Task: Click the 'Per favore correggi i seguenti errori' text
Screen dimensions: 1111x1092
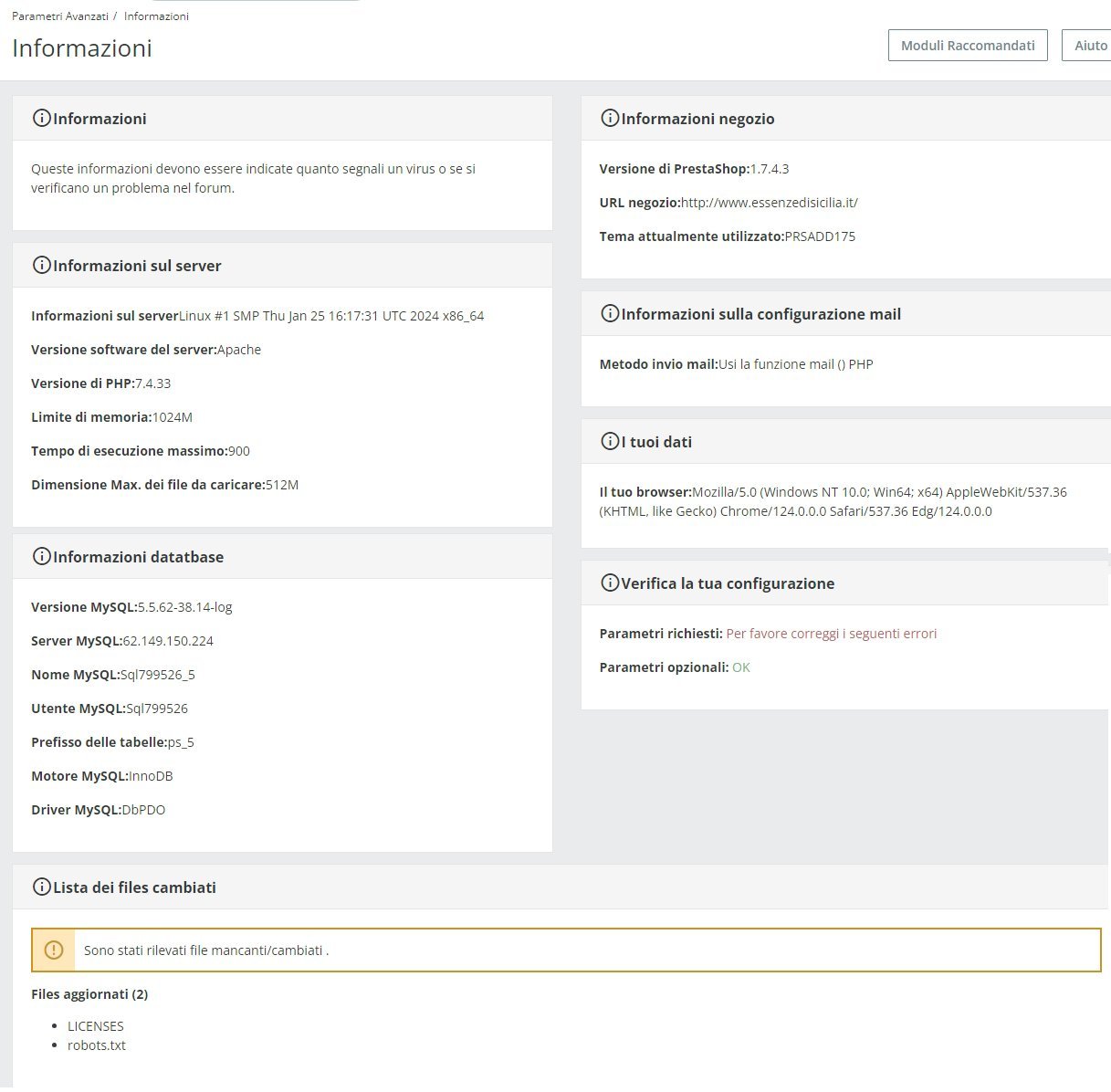Action: 831,634
